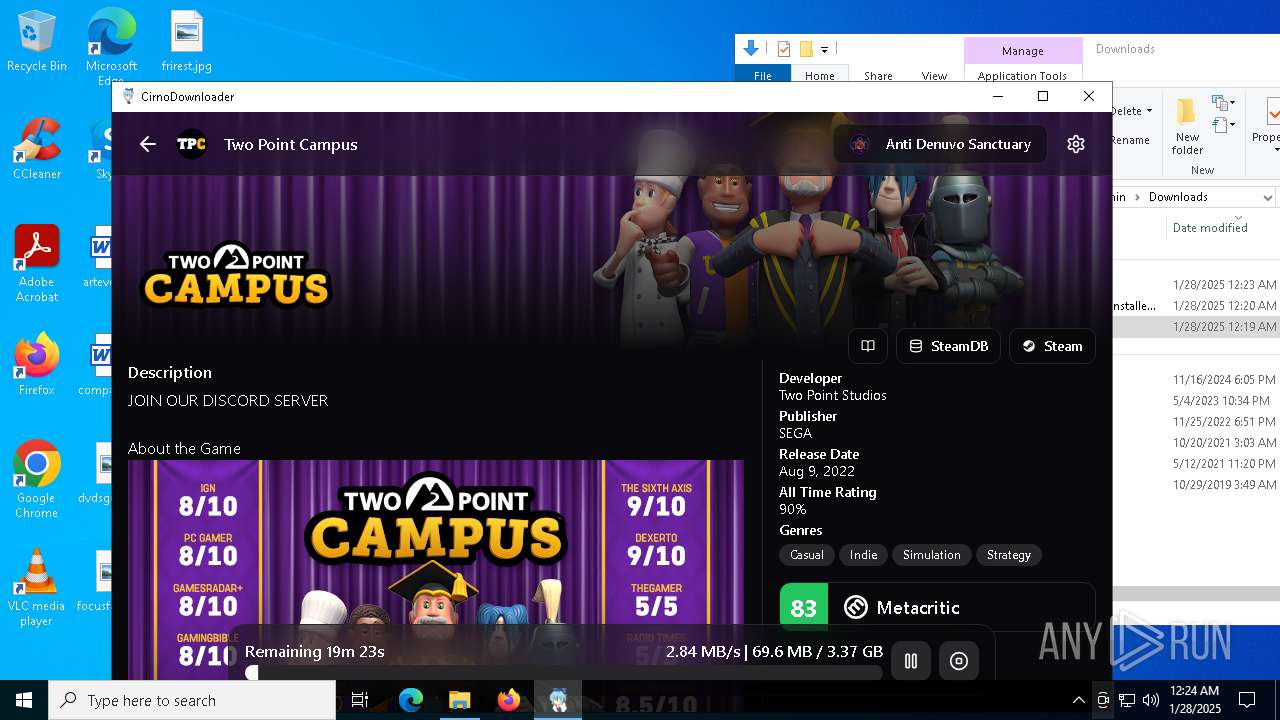
Task: Click the Manage contextual tab in Explorer
Action: 1022,51
